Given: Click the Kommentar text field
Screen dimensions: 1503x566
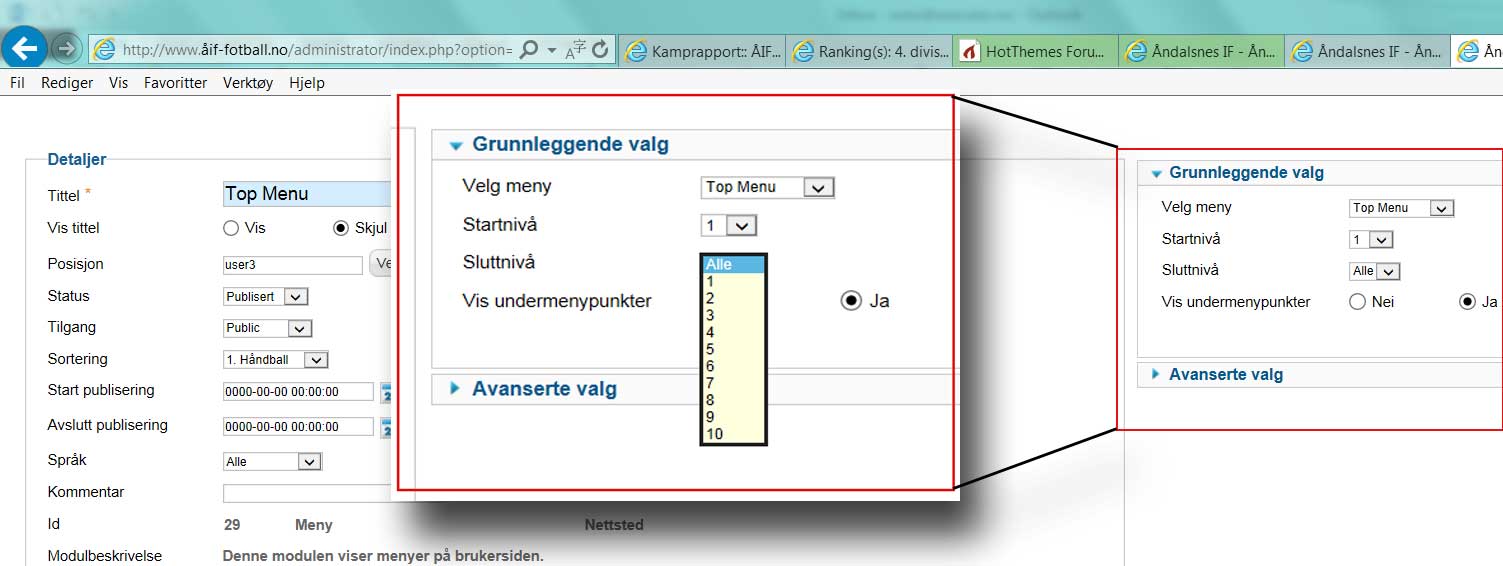Looking at the screenshot, I should (x=307, y=493).
